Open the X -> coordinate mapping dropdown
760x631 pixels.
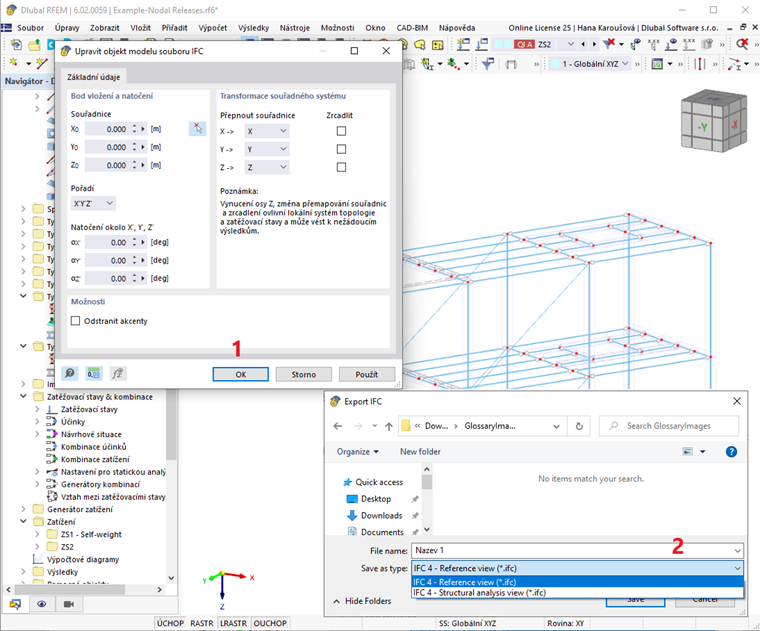tap(267, 131)
